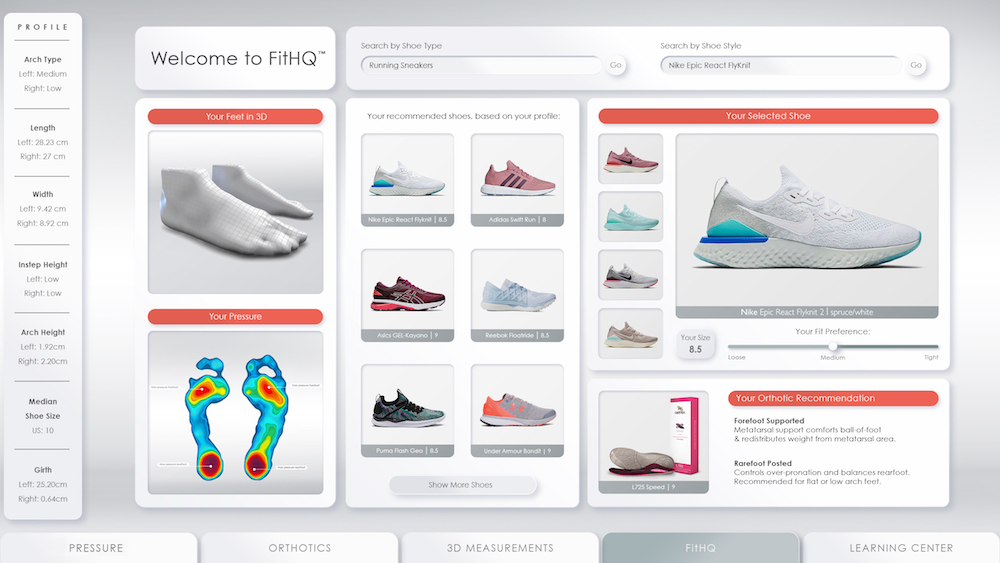
Task: Click Your Orthotic Recommendation header
Action: tap(833, 398)
